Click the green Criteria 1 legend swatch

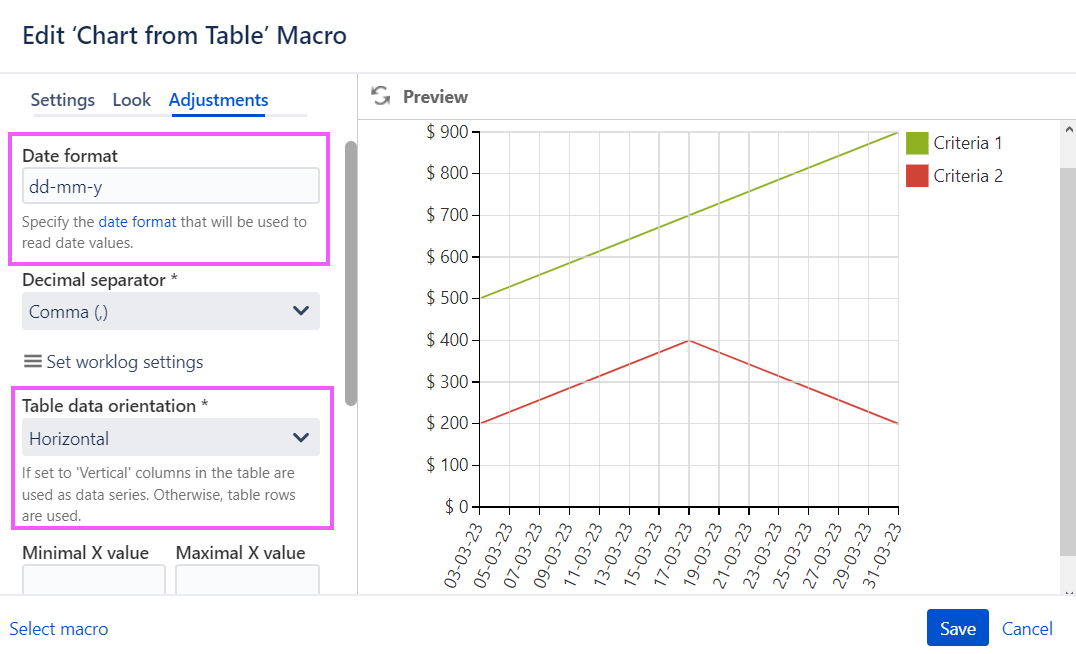pyautogui.click(x=915, y=142)
